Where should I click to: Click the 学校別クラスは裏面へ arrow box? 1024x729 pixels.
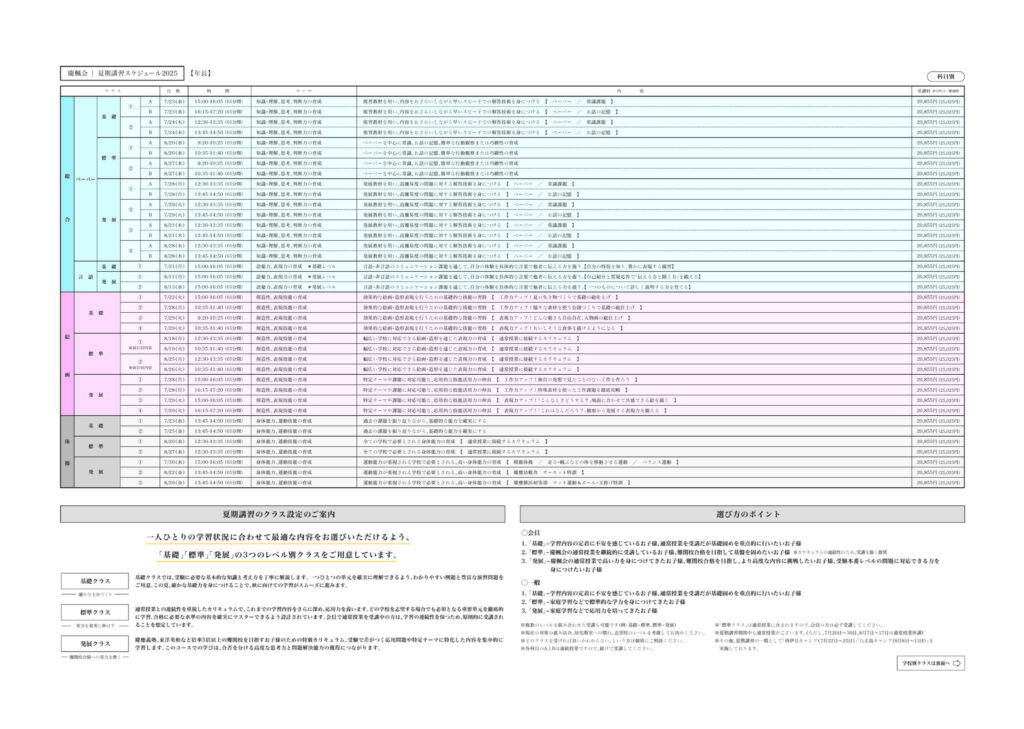coord(931,663)
